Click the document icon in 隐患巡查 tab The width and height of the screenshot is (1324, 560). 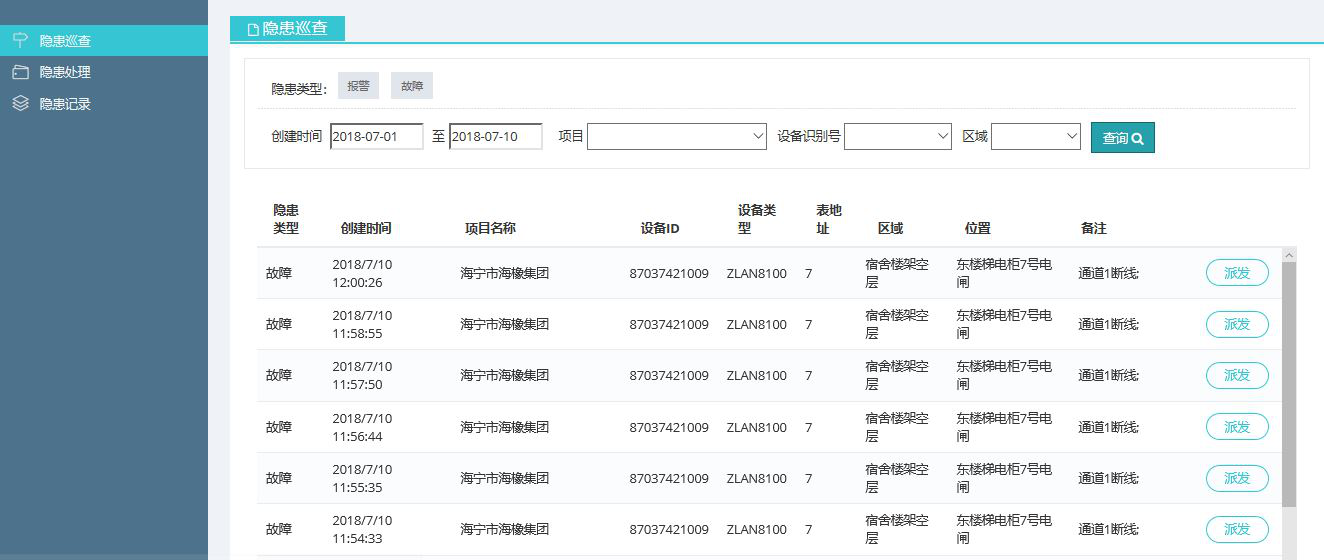pos(253,30)
